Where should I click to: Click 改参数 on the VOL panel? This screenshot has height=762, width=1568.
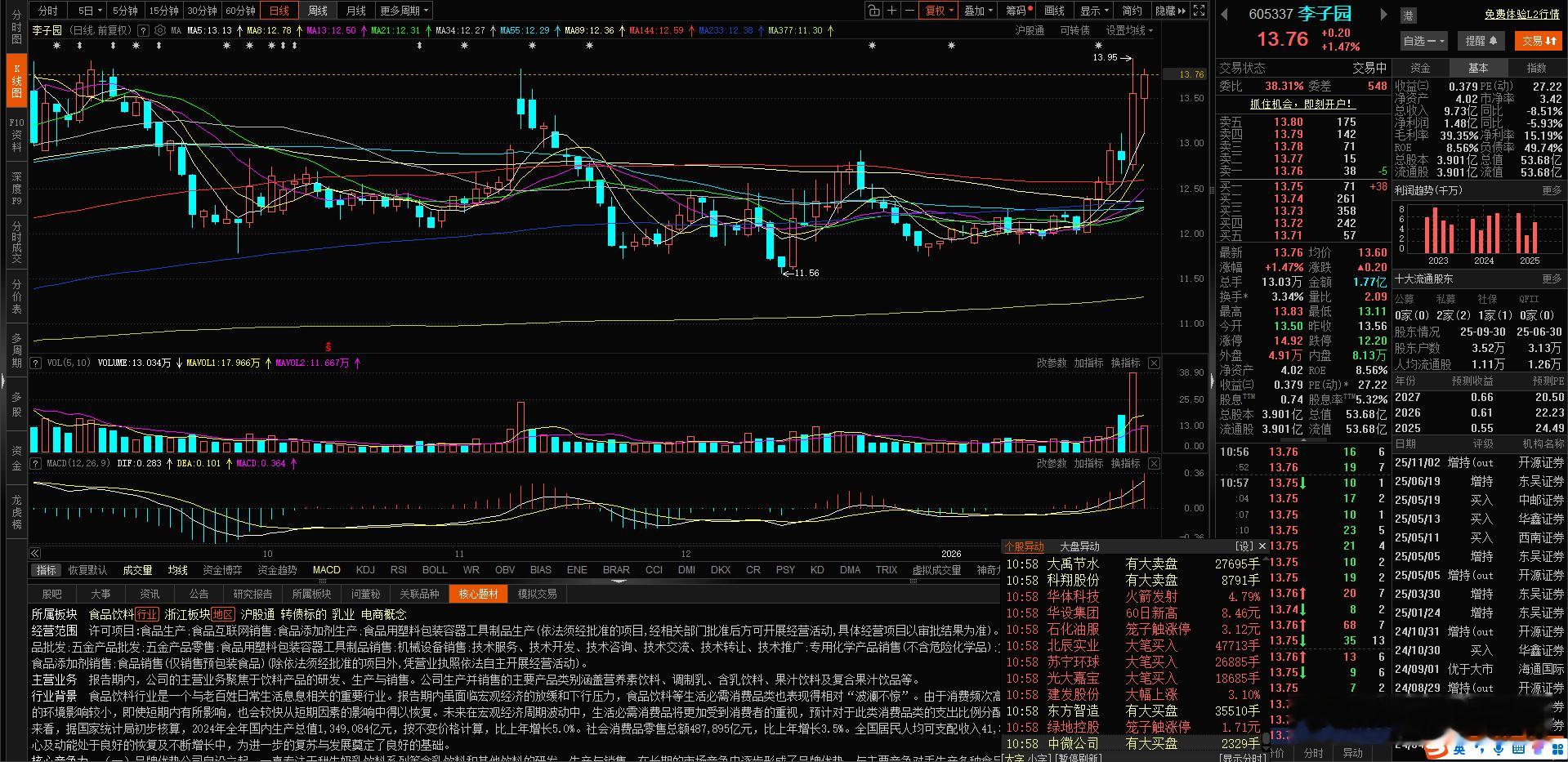1052,363
